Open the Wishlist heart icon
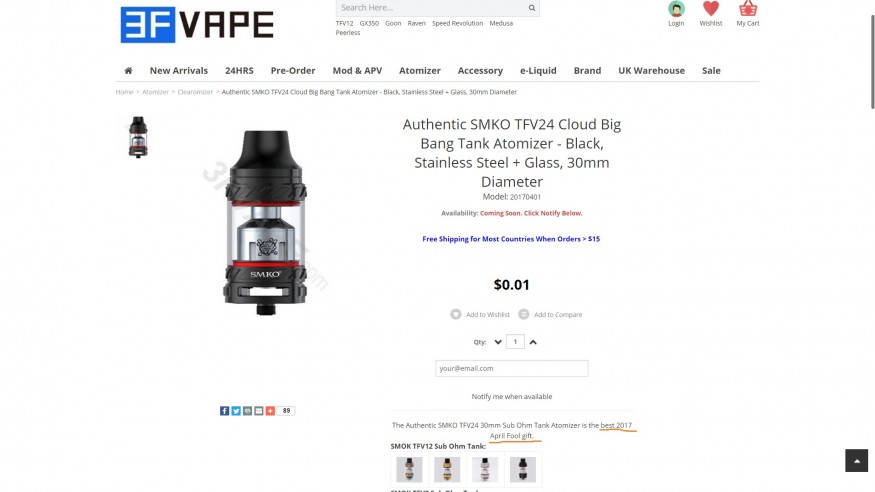Viewport: 875px width, 492px height. click(x=711, y=9)
